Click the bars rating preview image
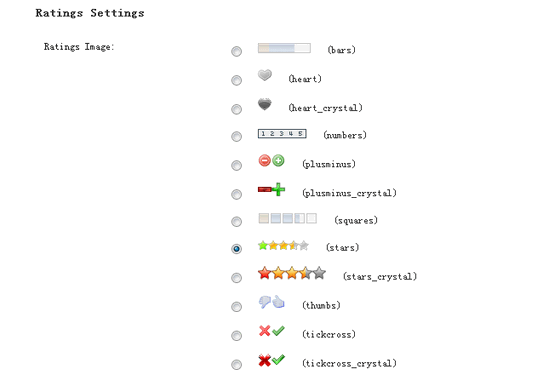Screen dimensions: 535x375 click(284, 48)
